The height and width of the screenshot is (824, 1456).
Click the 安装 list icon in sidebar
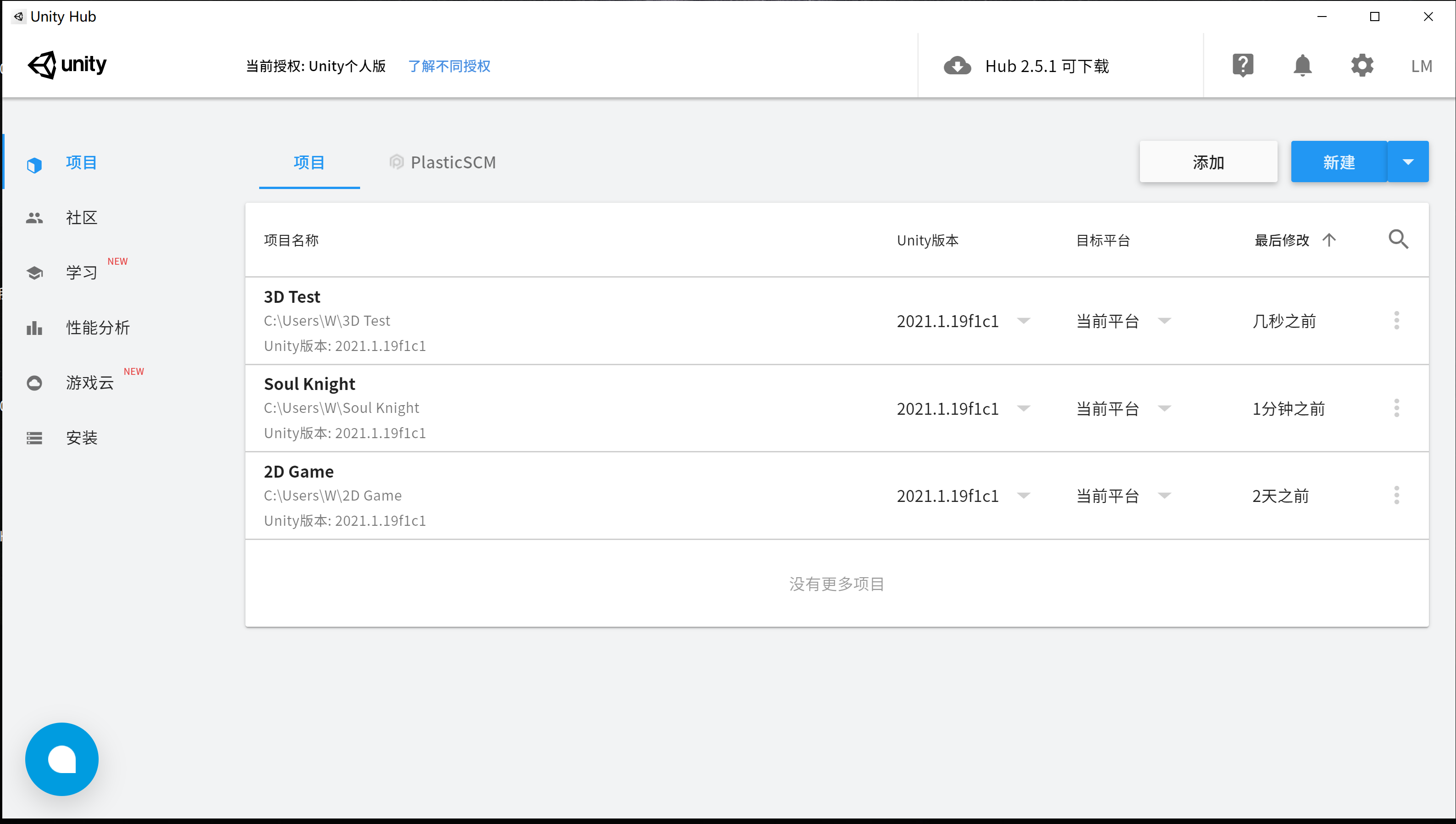coord(34,438)
